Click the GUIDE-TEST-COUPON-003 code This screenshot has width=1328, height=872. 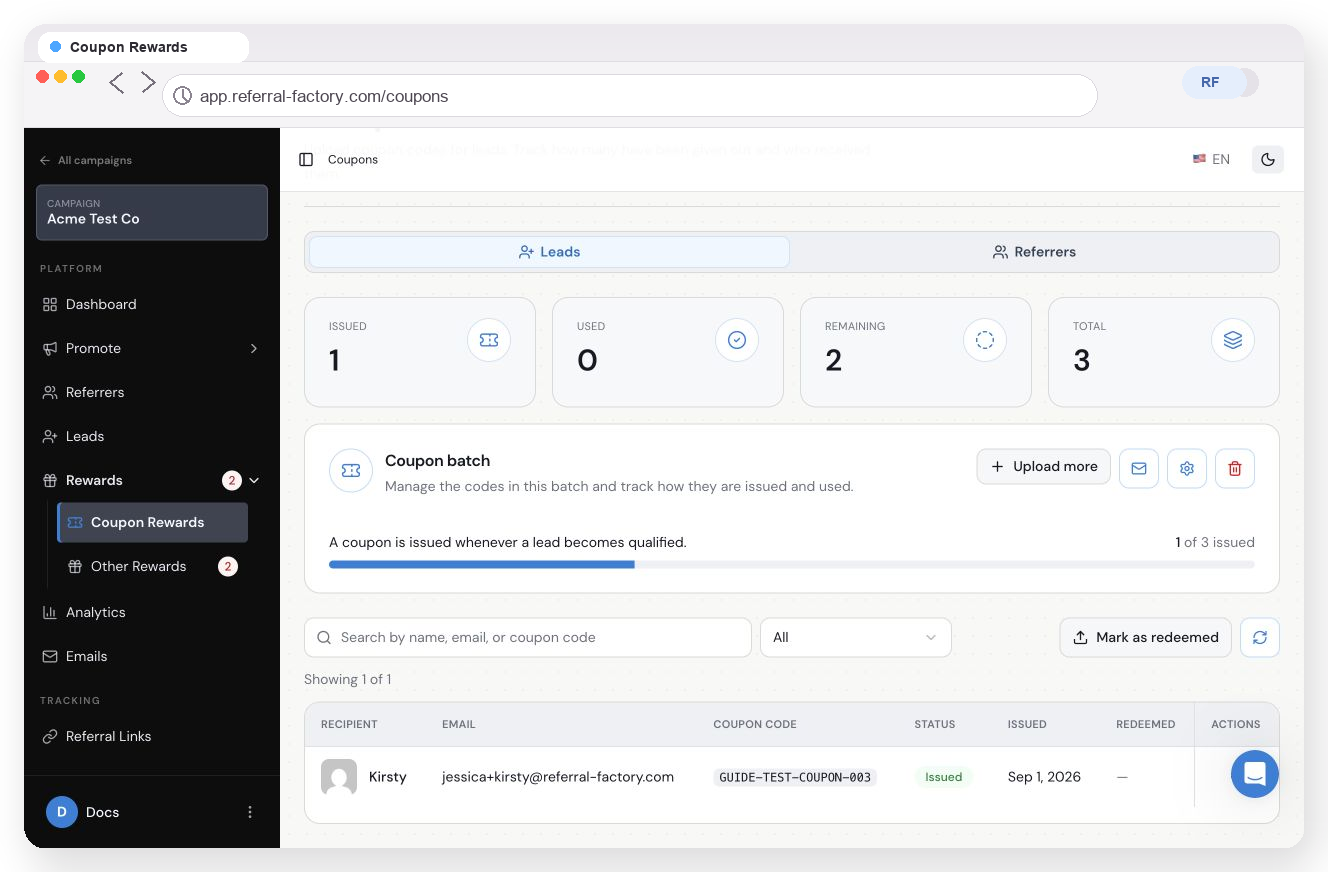coord(795,777)
